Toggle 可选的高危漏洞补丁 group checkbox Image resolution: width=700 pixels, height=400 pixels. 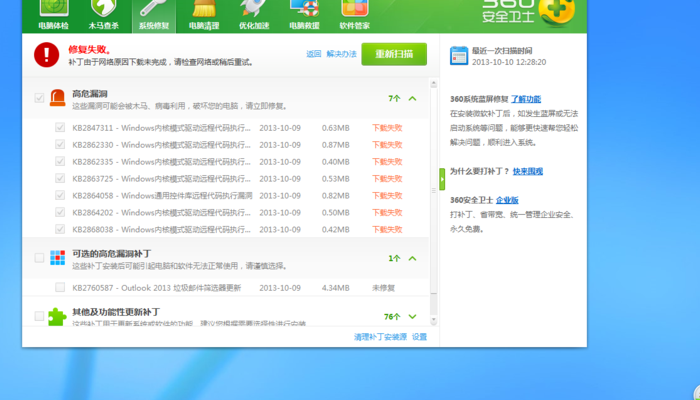[39, 258]
